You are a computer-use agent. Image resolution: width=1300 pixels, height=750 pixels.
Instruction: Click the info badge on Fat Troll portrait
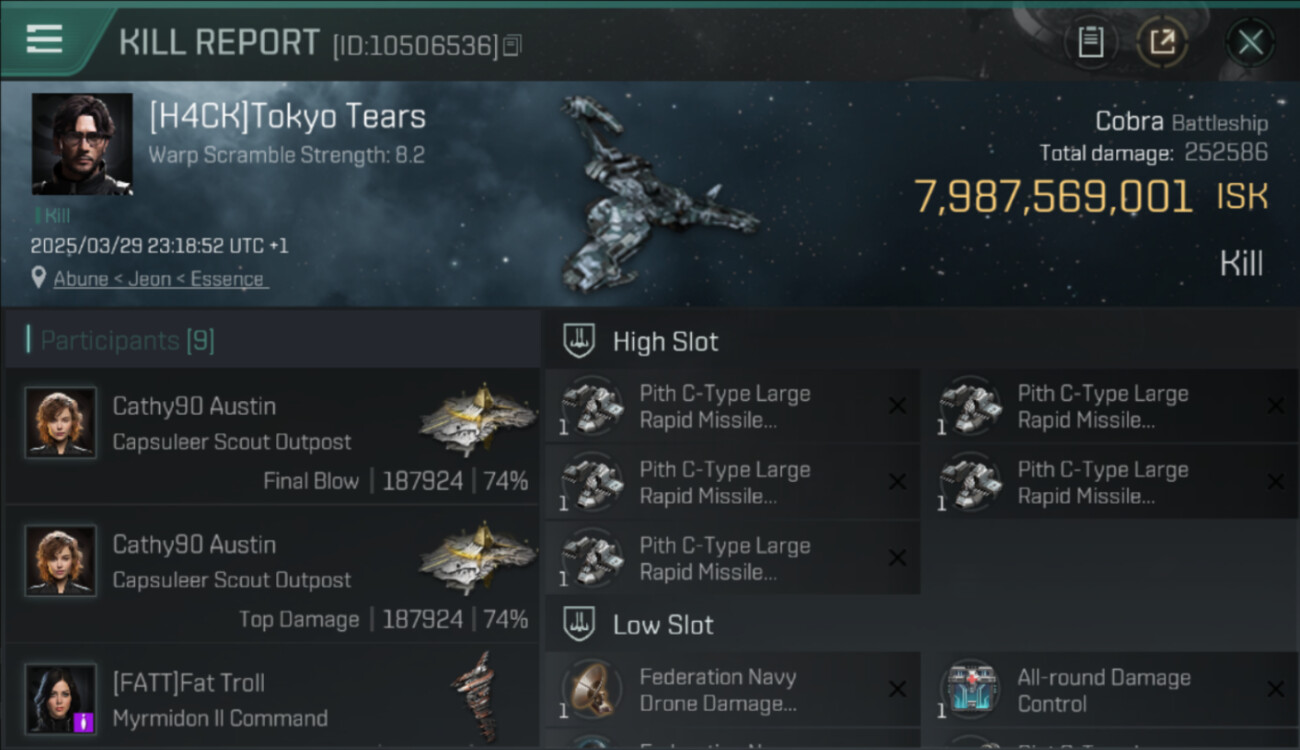click(84, 721)
